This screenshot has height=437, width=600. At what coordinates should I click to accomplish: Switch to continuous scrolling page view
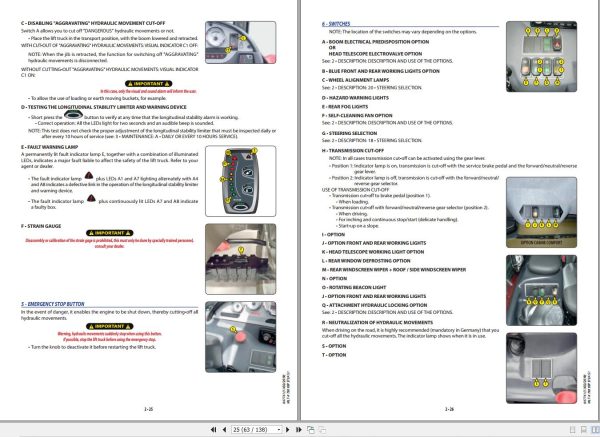tap(584, 430)
